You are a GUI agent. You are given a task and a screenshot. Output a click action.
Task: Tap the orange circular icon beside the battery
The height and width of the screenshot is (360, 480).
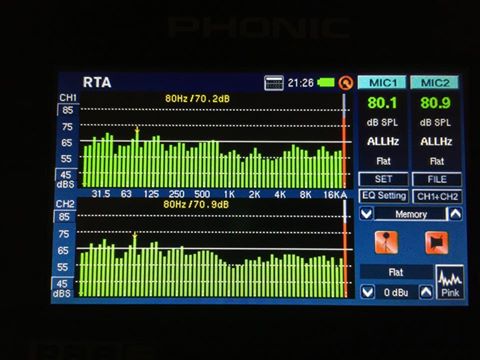click(x=346, y=83)
